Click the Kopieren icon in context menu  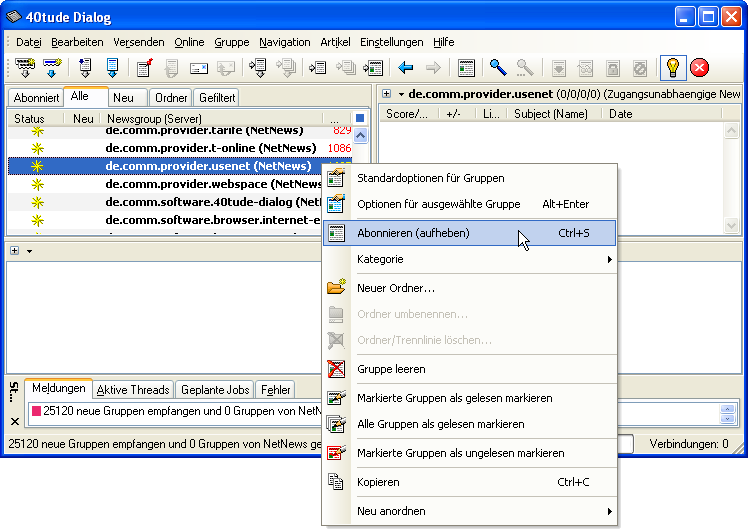pyautogui.click(x=336, y=482)
